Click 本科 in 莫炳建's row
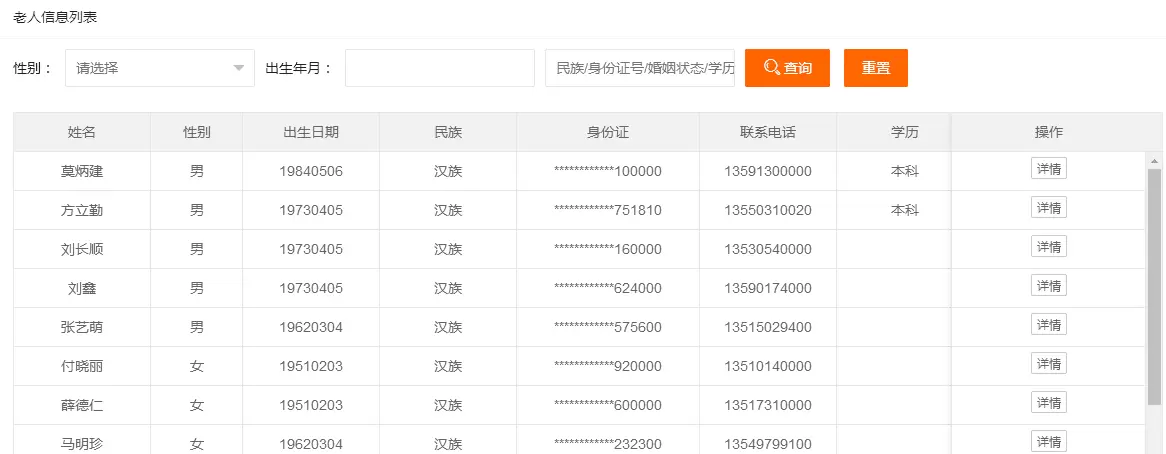 904,172
